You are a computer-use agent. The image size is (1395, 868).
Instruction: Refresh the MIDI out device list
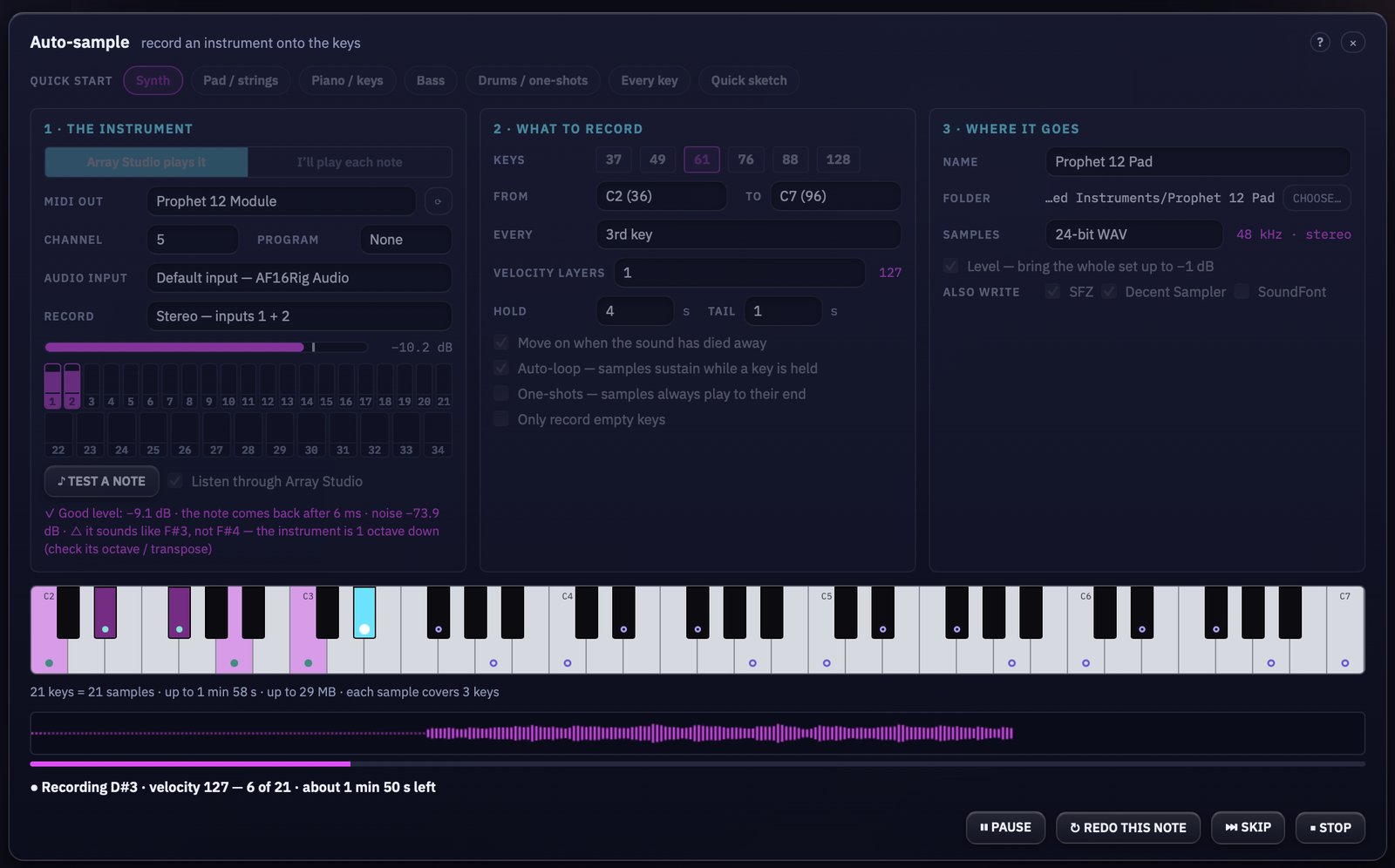pos(438,201)
